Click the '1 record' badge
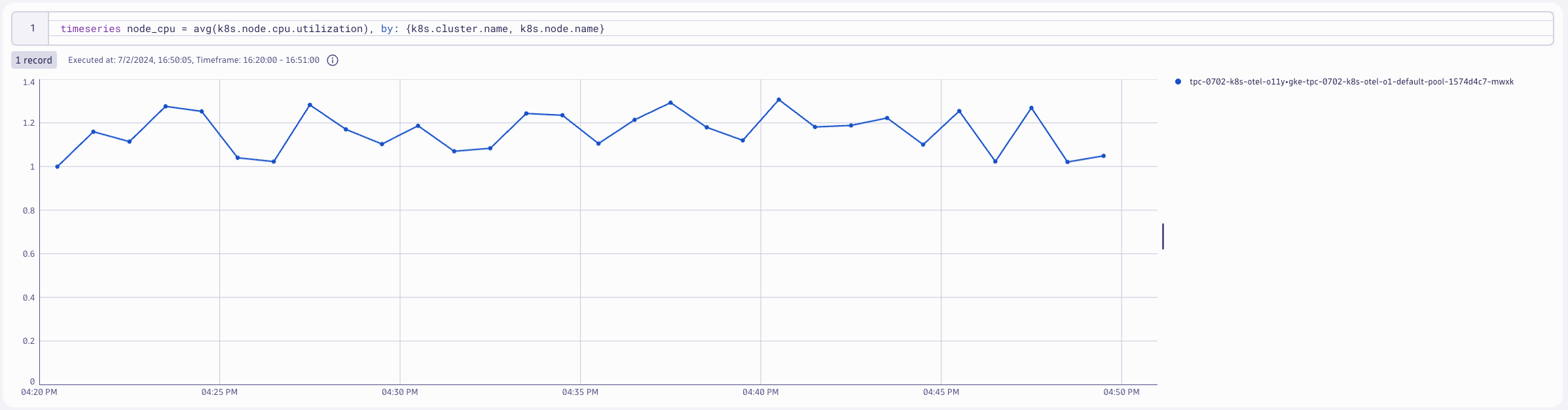This screenshot has height=410, width=1568. coord(34,60)
